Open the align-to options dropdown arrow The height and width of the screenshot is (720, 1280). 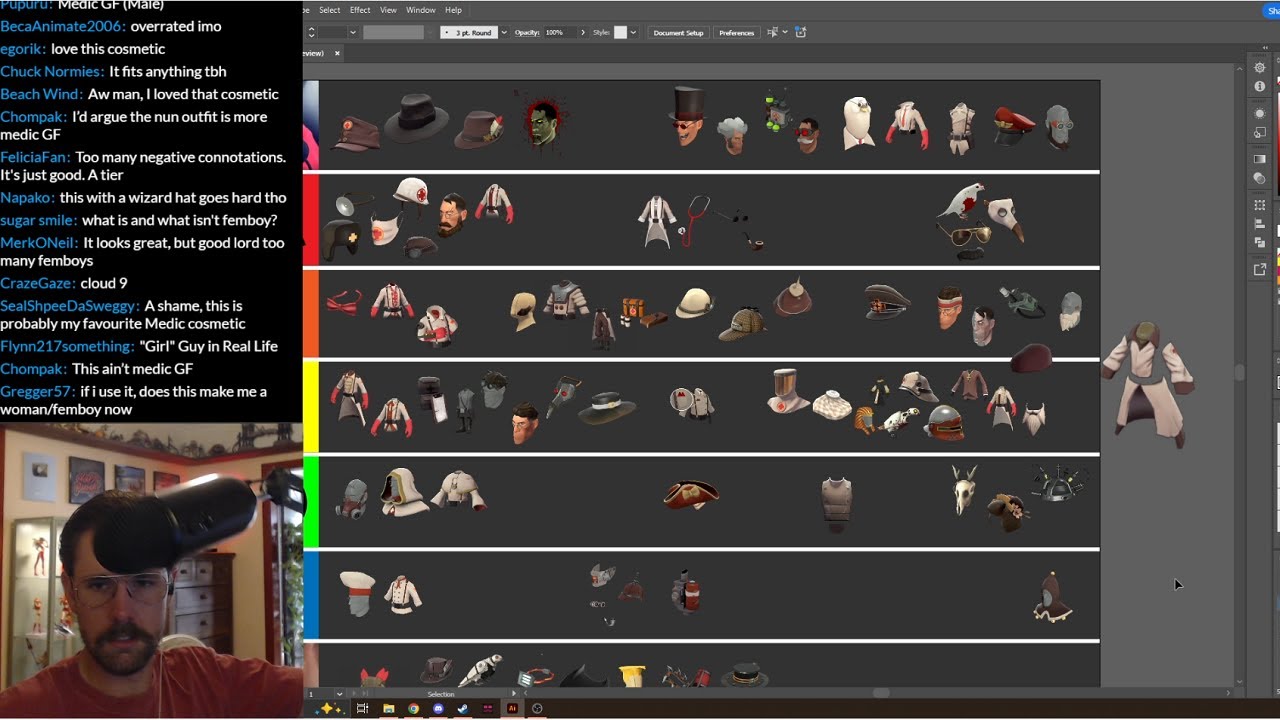coord(785,32)
